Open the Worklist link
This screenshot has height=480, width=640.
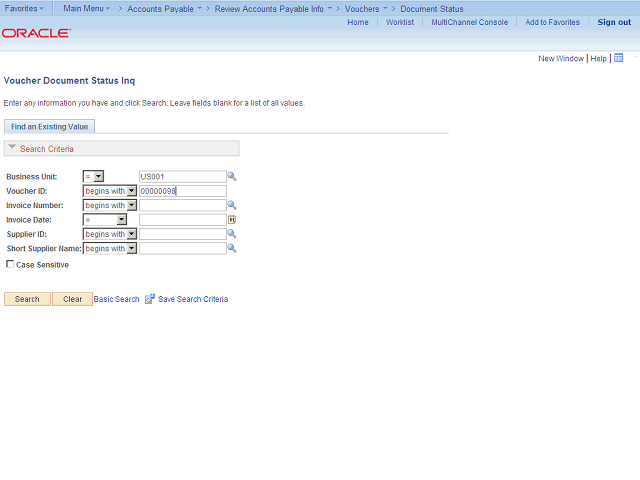point(400,22)
